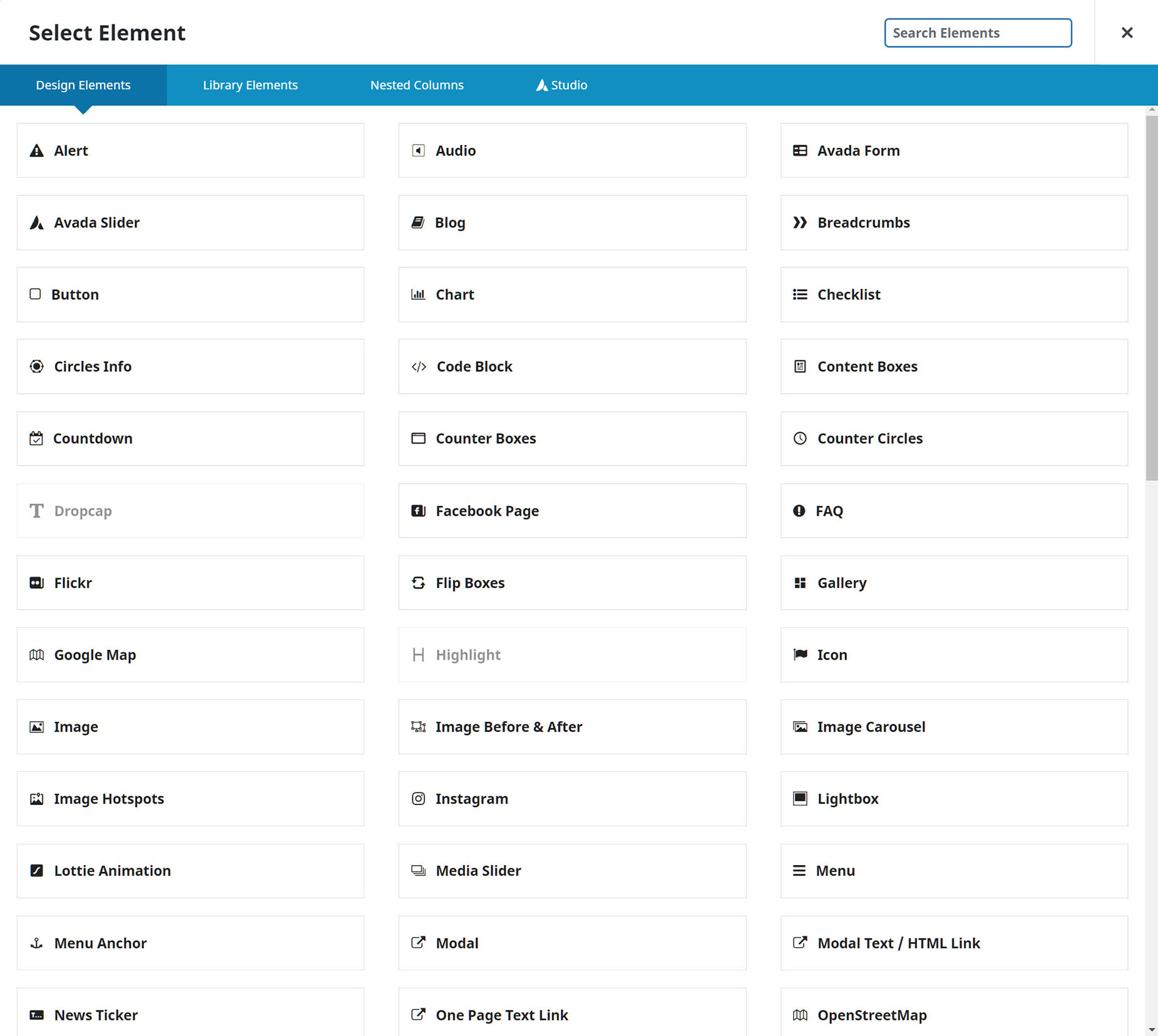Add the Modal Text / HTML Link element
This screenshot has width=1158, height=1036.
(x=954, y=943)
